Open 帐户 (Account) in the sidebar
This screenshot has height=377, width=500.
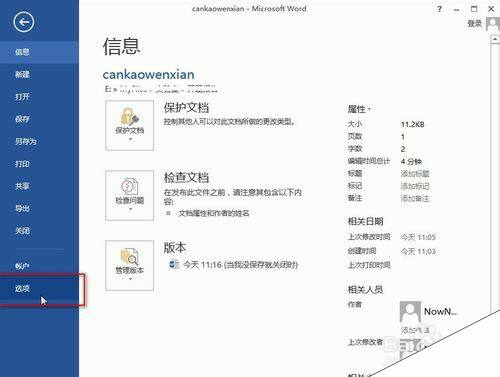(39, 266)
